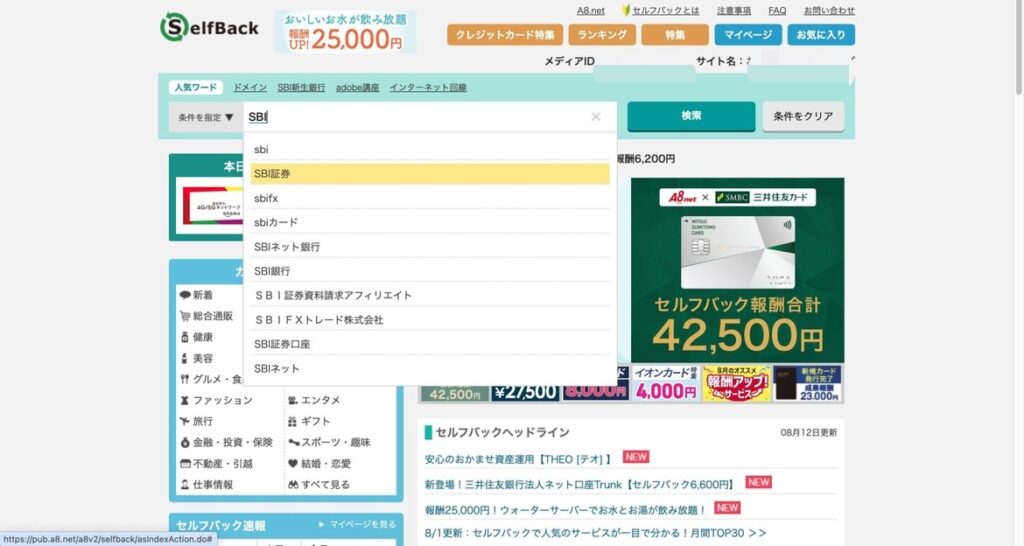Image resolution: width=1024 pixels, height=546 pixels.
Task: Click the water server 25,000円 banner
Action: pos(345,31)
